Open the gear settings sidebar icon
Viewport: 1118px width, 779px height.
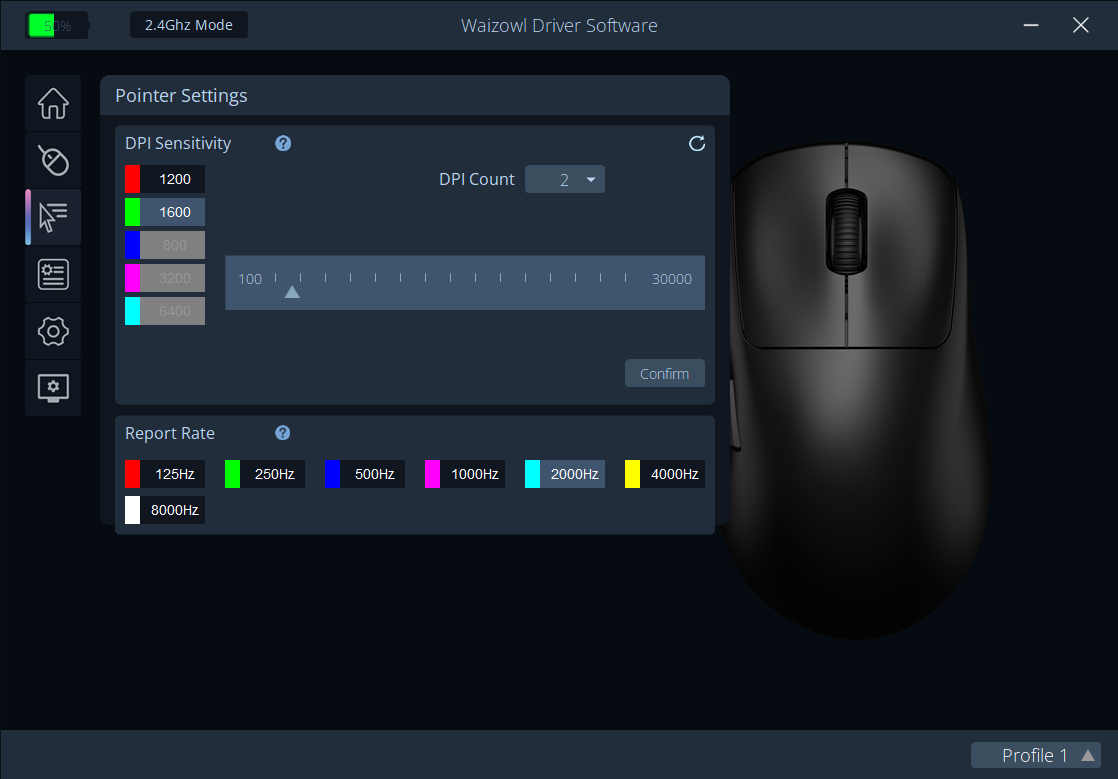coord(53,331)
